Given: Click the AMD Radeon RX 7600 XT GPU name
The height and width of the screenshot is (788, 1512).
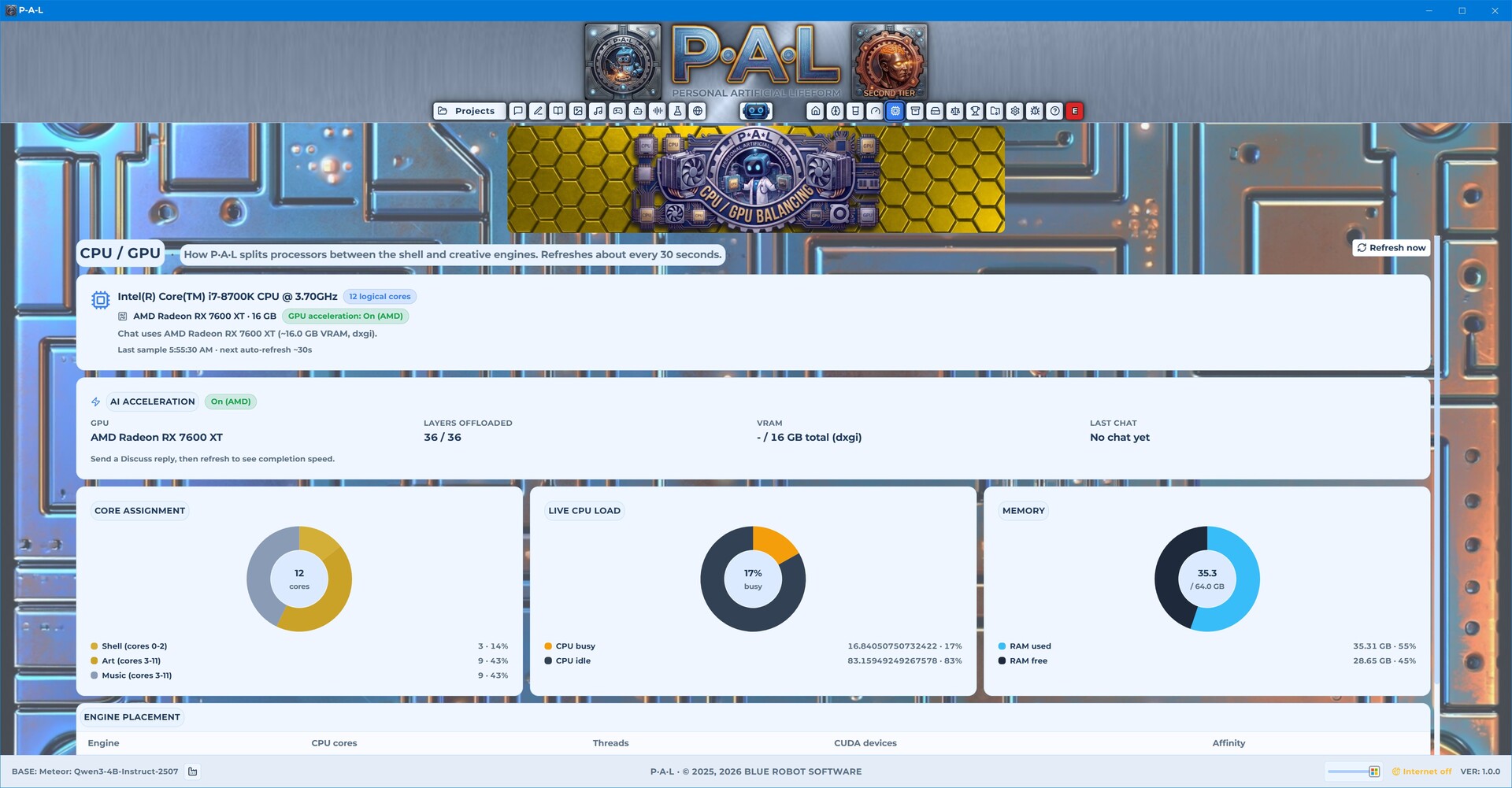Looking at the screenshot, I should 157,438.
